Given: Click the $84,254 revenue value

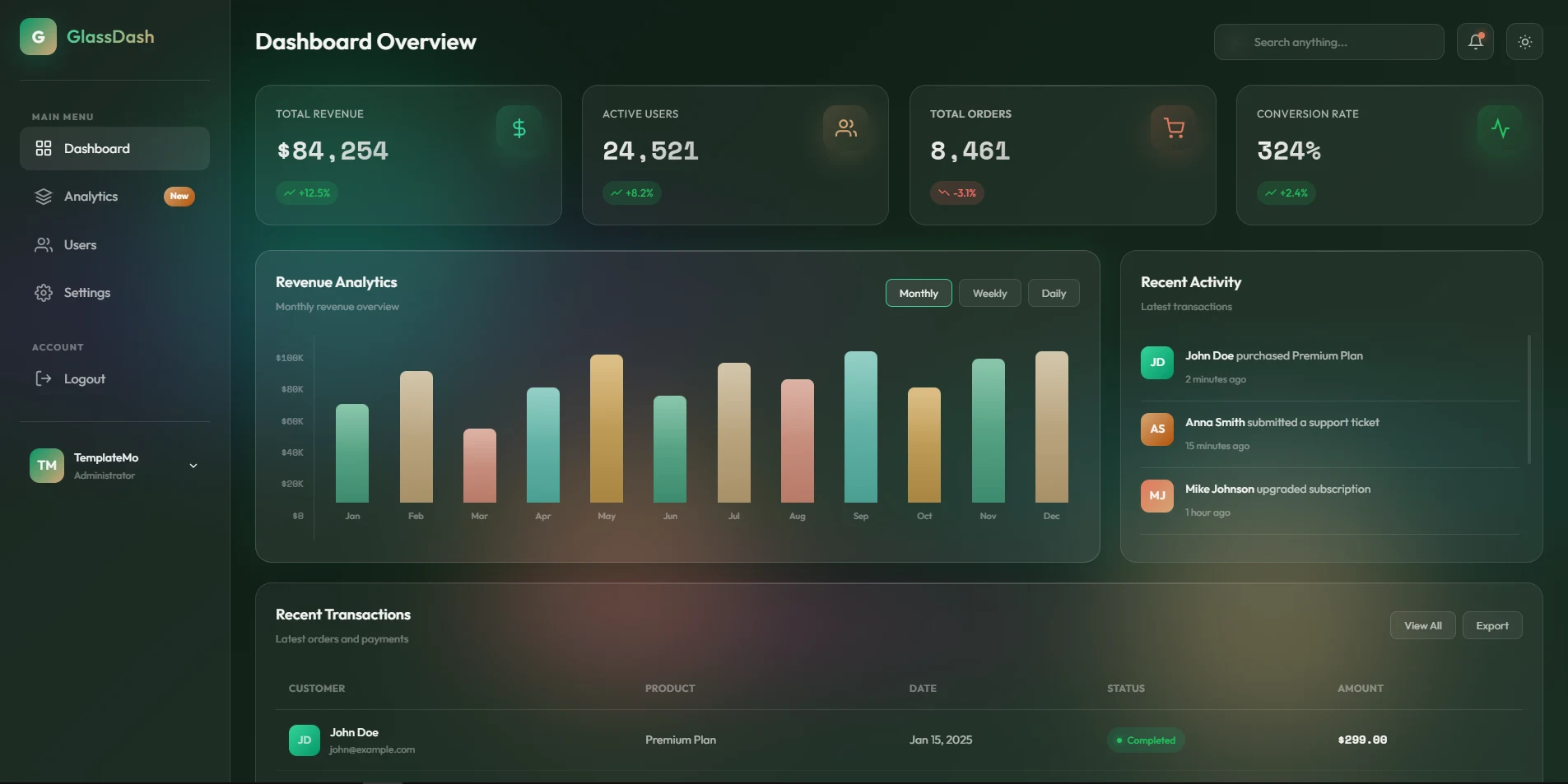Looking at the screenshot, I should pyautogui.click(x=333, y=151).
